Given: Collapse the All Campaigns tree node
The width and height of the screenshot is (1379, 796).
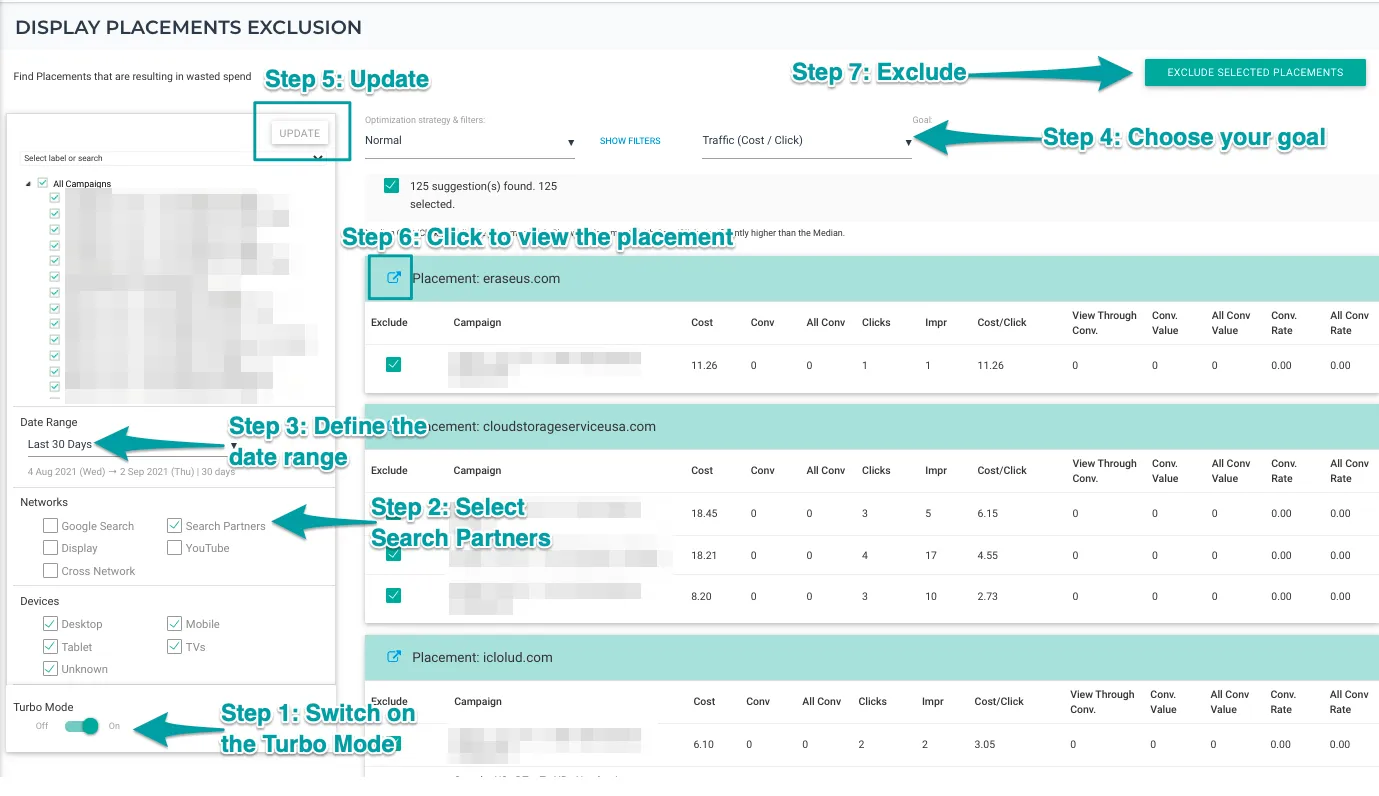Looking at the screenshot, I should tap(28, 184).
